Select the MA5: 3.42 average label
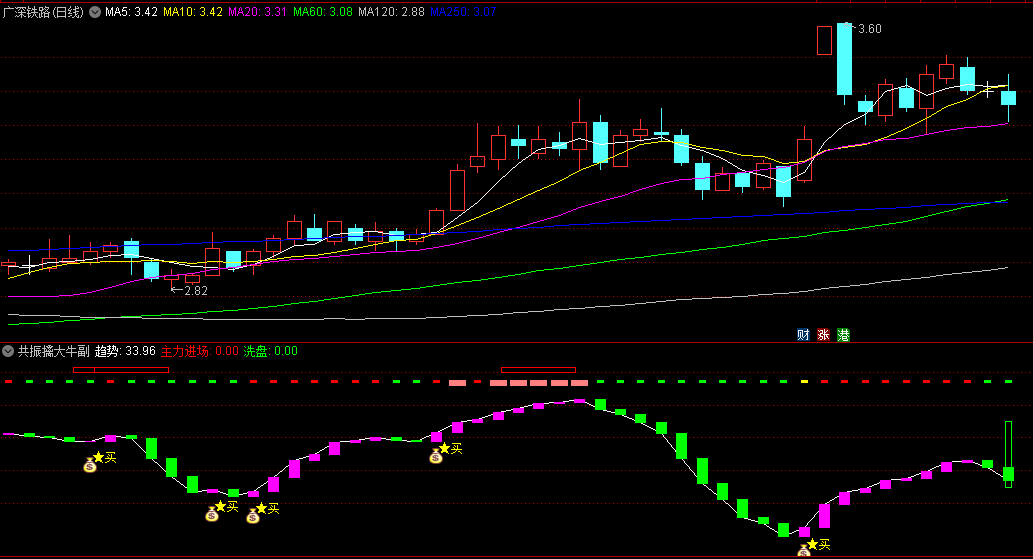The height and width of the screenshot is (559, 1033). (131, 12)
